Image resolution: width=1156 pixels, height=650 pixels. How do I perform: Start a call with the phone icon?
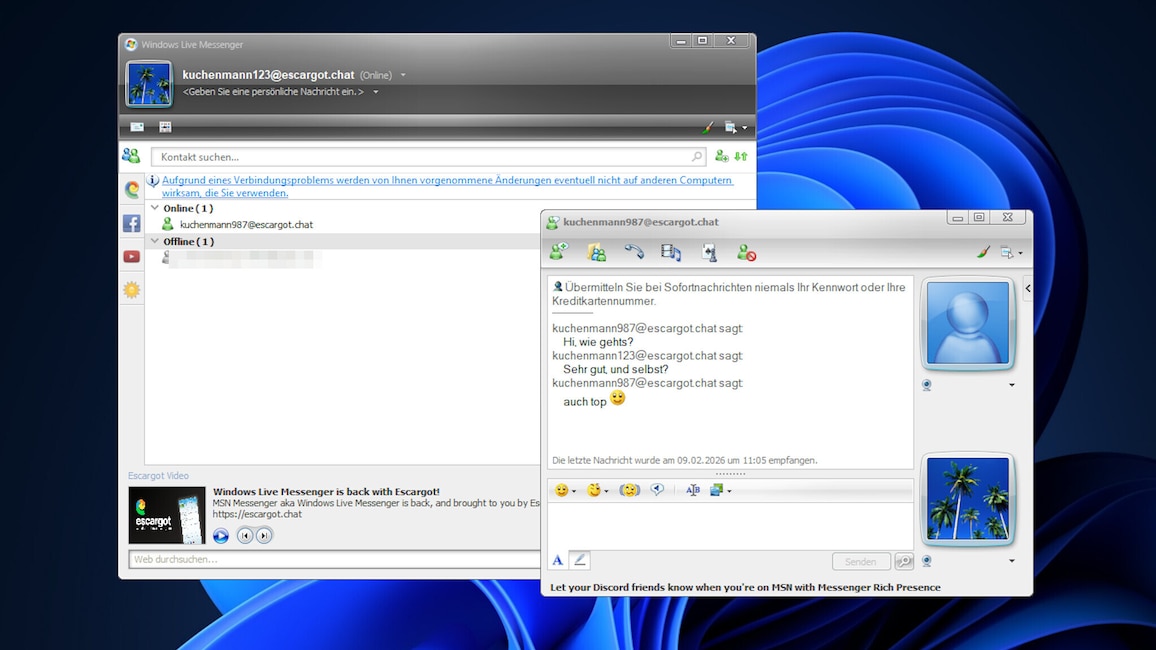(x=633, y=252)
